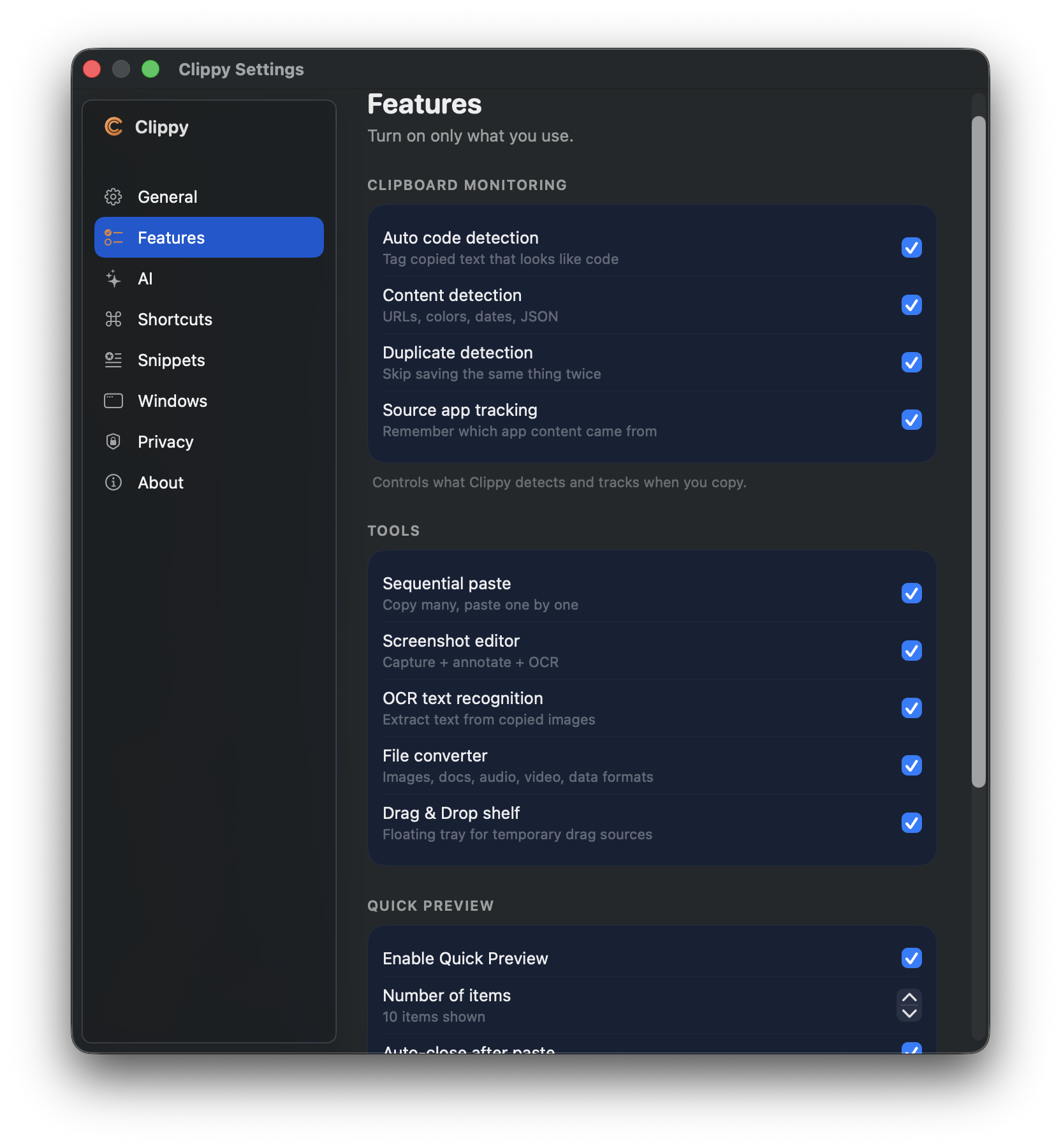Click 'Turn on only what you use.' subtitle

[471, 136]
